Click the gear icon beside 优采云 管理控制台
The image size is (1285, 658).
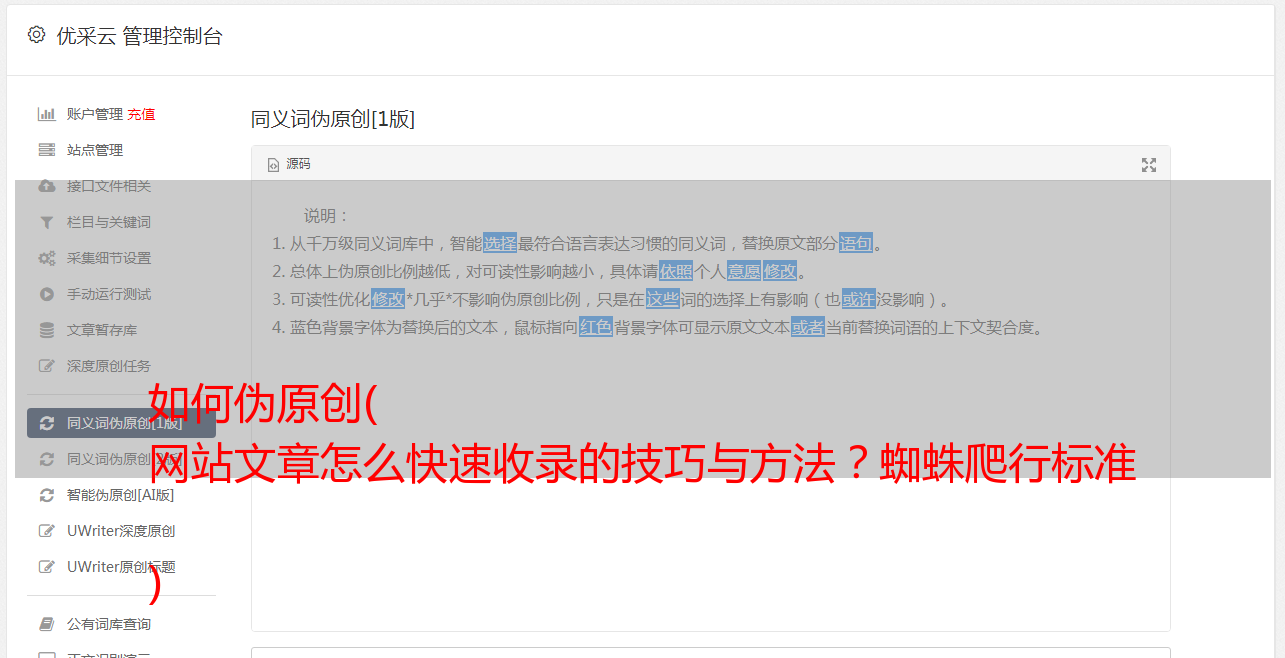pyautogui.click(x=37, y=35)
